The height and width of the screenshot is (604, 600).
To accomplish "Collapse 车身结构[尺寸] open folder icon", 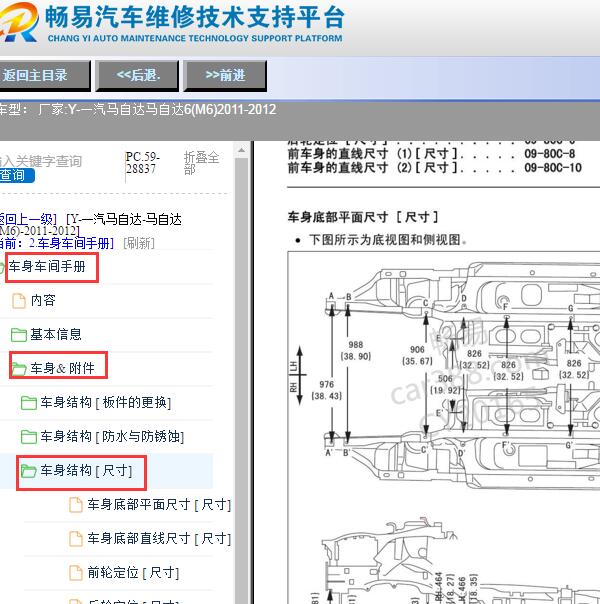I will [28, 471].
